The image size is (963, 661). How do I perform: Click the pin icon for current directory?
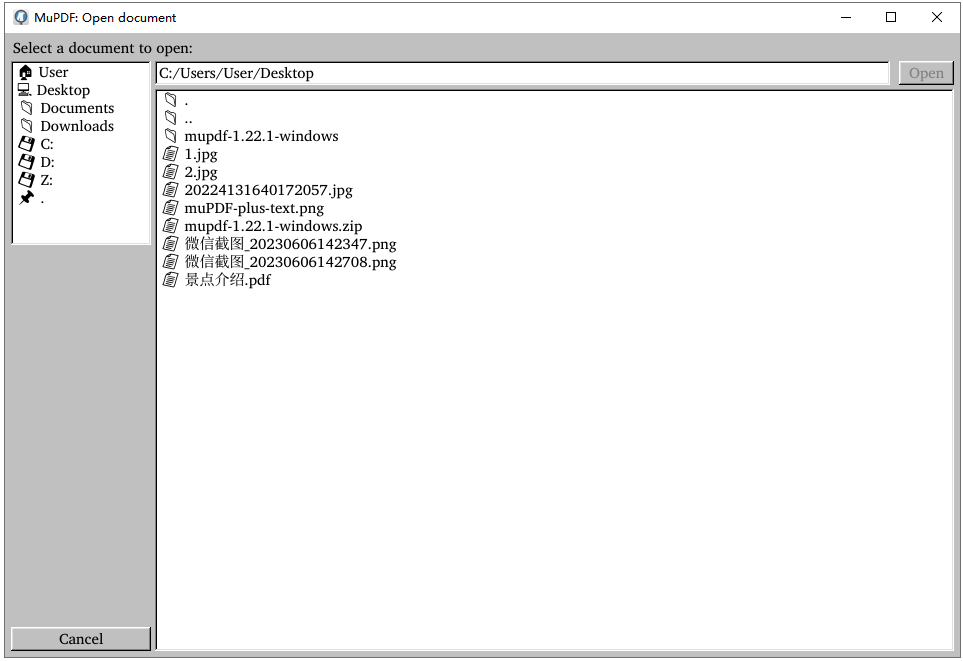click(x=27, y=198)
